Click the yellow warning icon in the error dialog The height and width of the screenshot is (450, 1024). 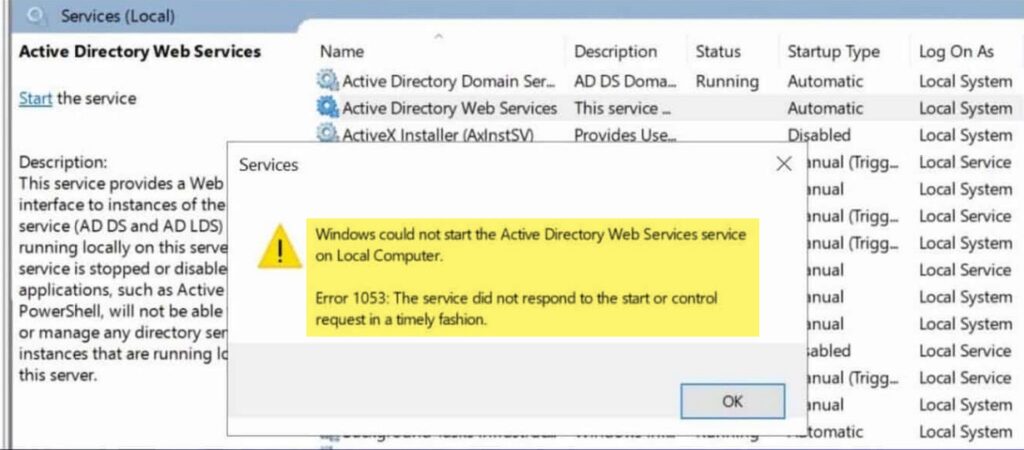click(x=280, y=248)
